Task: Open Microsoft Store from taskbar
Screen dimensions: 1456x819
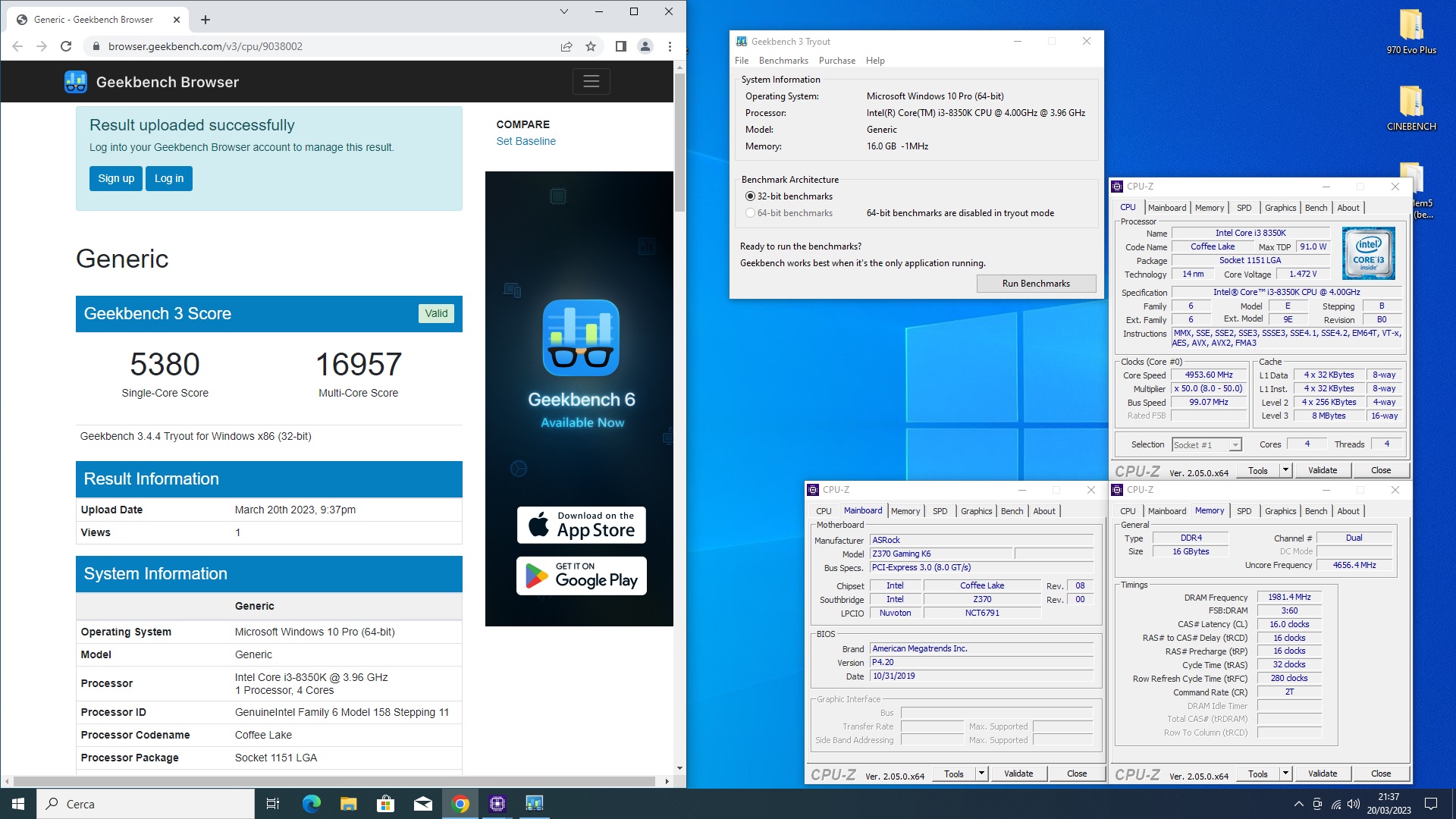Action: 385,804
